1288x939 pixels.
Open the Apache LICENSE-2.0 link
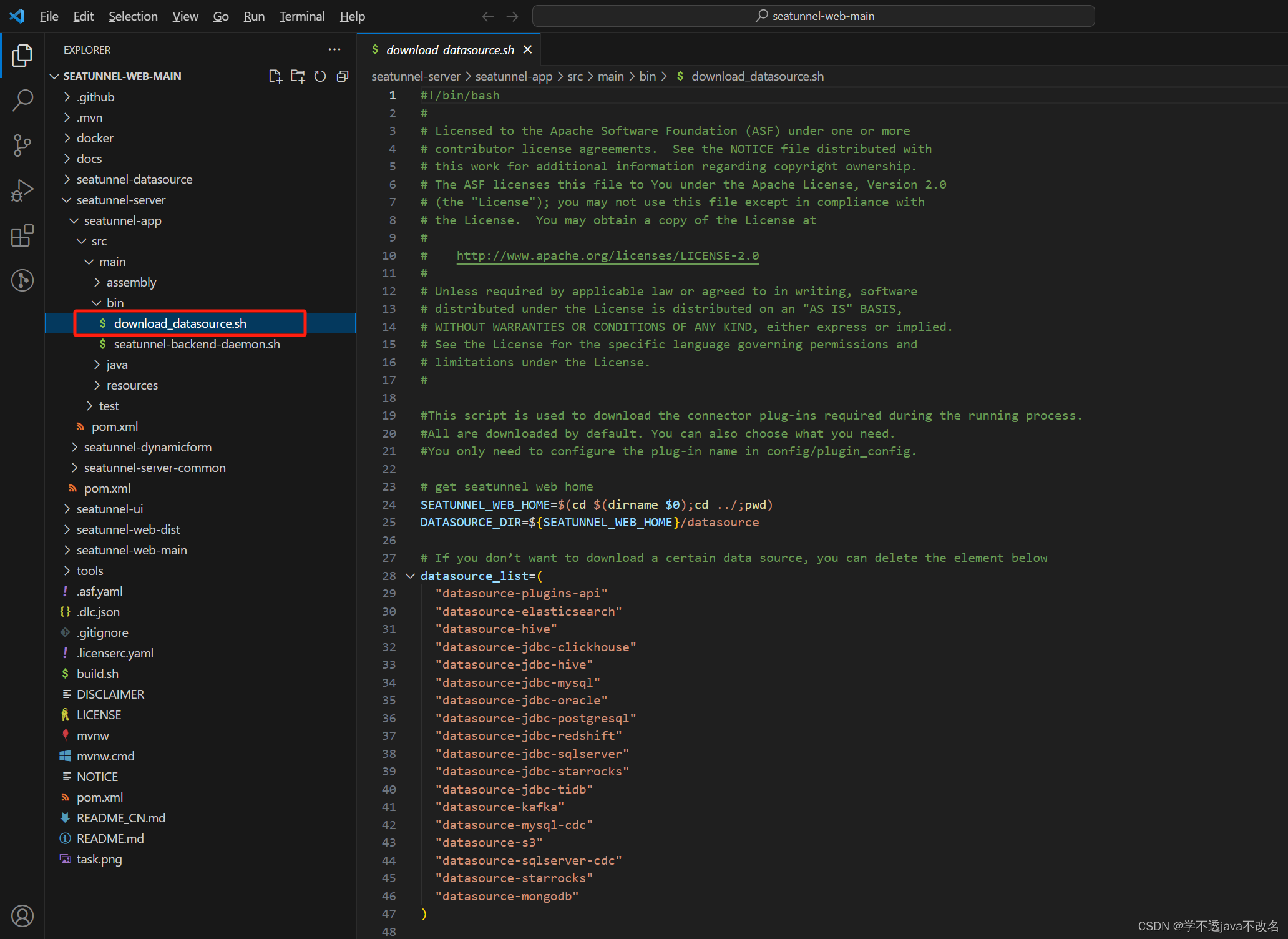click(x=607, y=255)
